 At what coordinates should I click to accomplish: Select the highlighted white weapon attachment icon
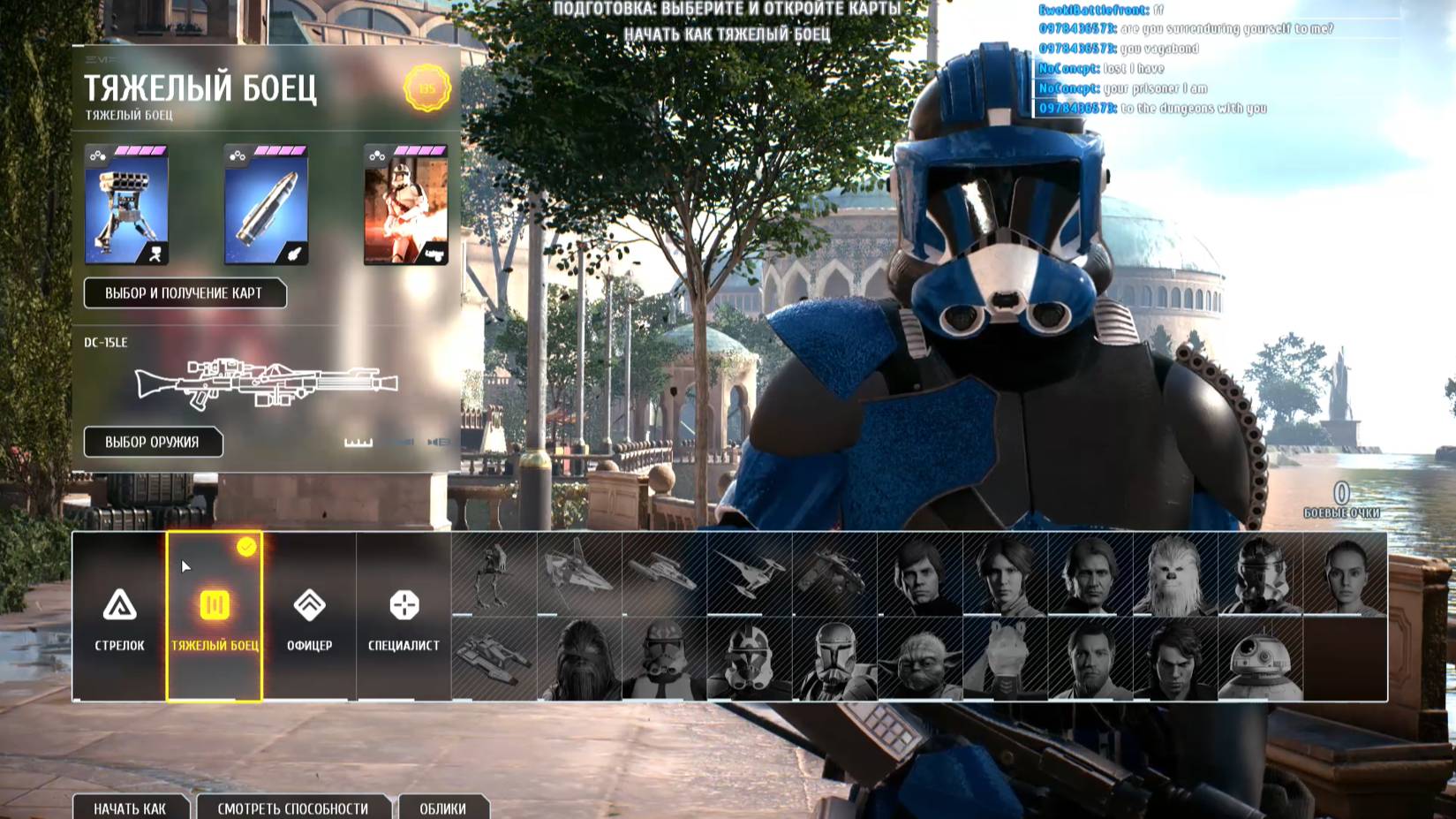pyautogui.click(x=358, y=442)
